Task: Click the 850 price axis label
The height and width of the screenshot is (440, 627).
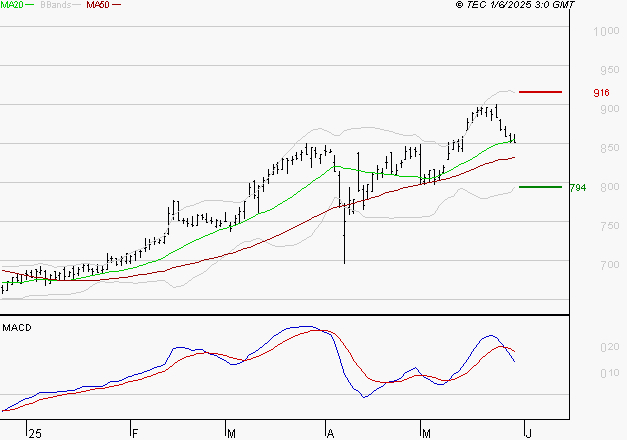Action: pos(610,148)
